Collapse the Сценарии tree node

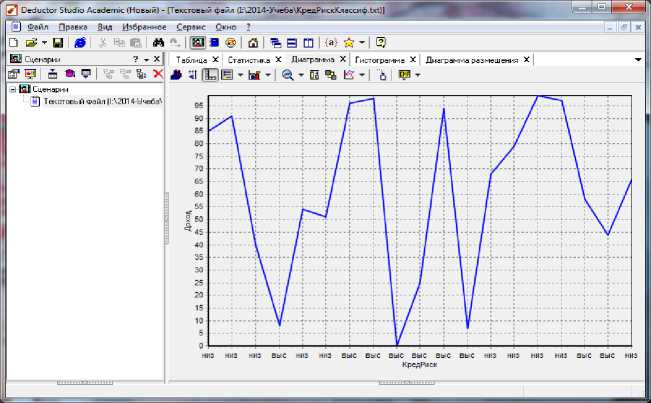click(x=12, y=89)
